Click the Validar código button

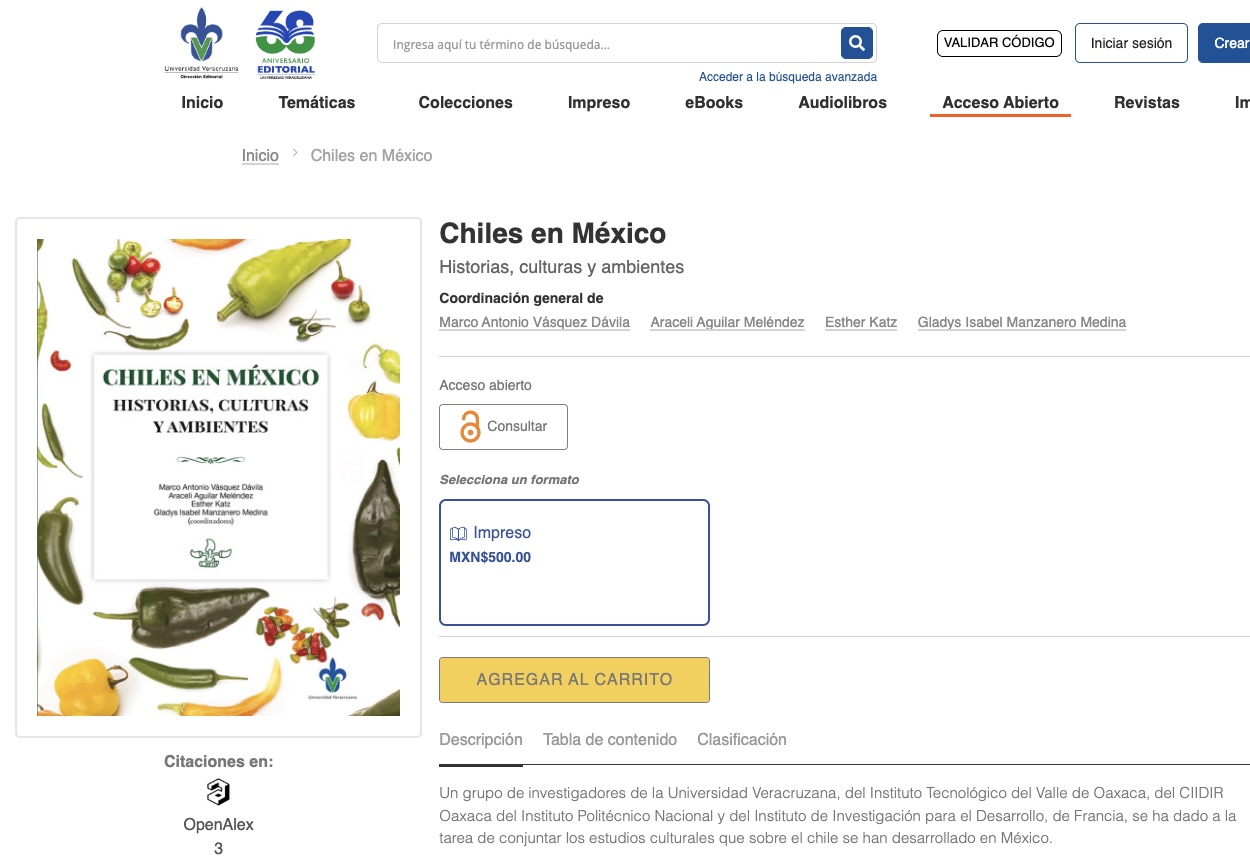999,43
